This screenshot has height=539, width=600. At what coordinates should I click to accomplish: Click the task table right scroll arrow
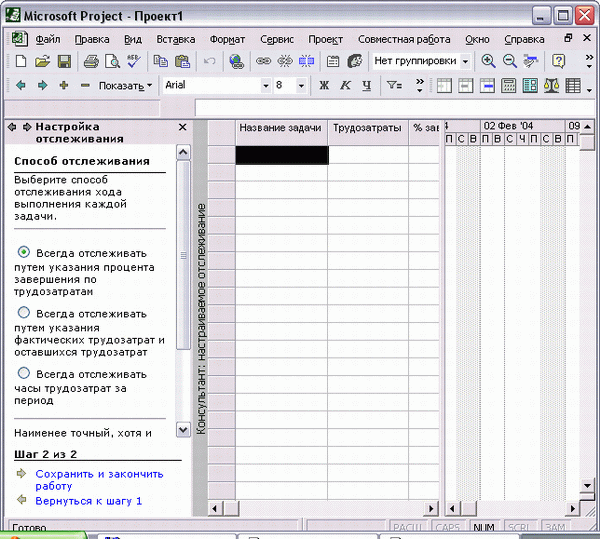(431, 508)
